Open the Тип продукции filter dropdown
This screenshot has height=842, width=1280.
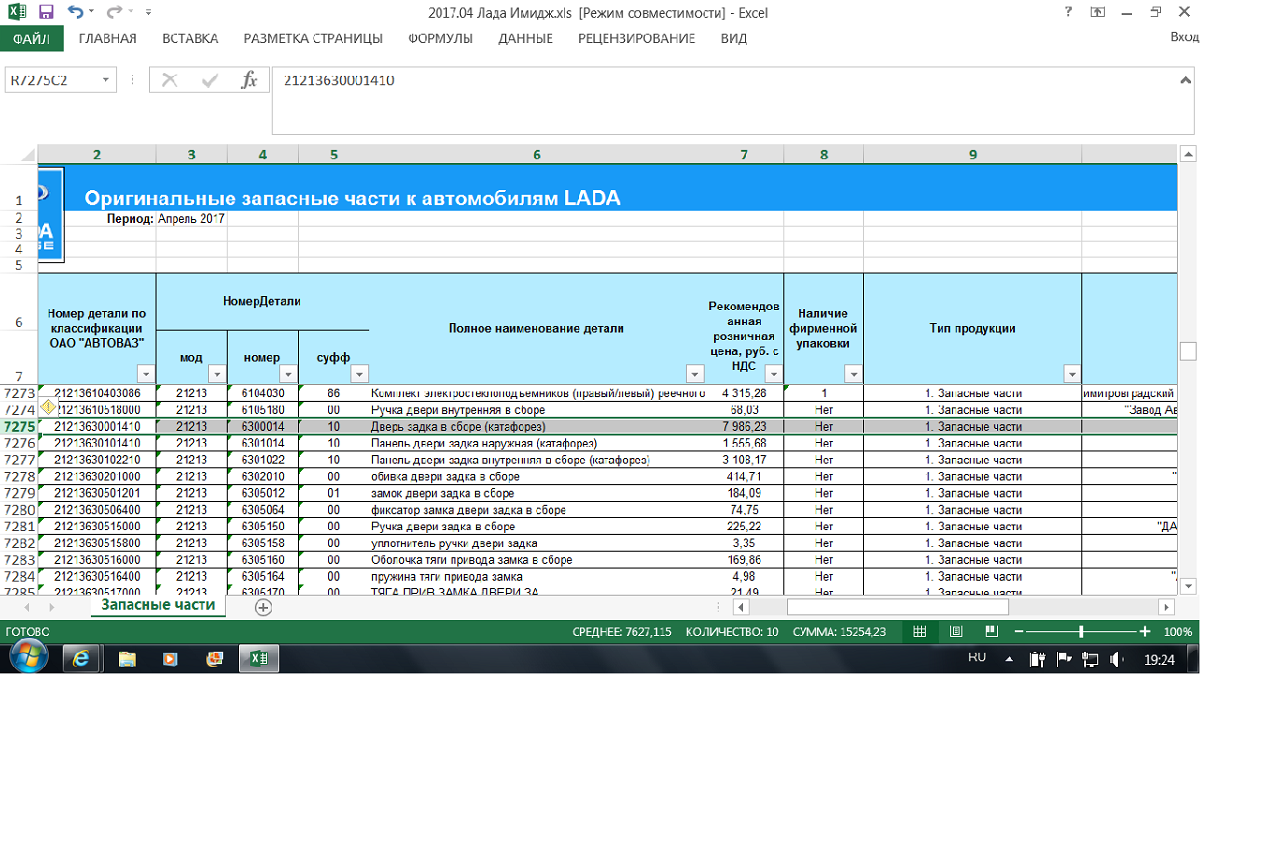pos(1072,374)
